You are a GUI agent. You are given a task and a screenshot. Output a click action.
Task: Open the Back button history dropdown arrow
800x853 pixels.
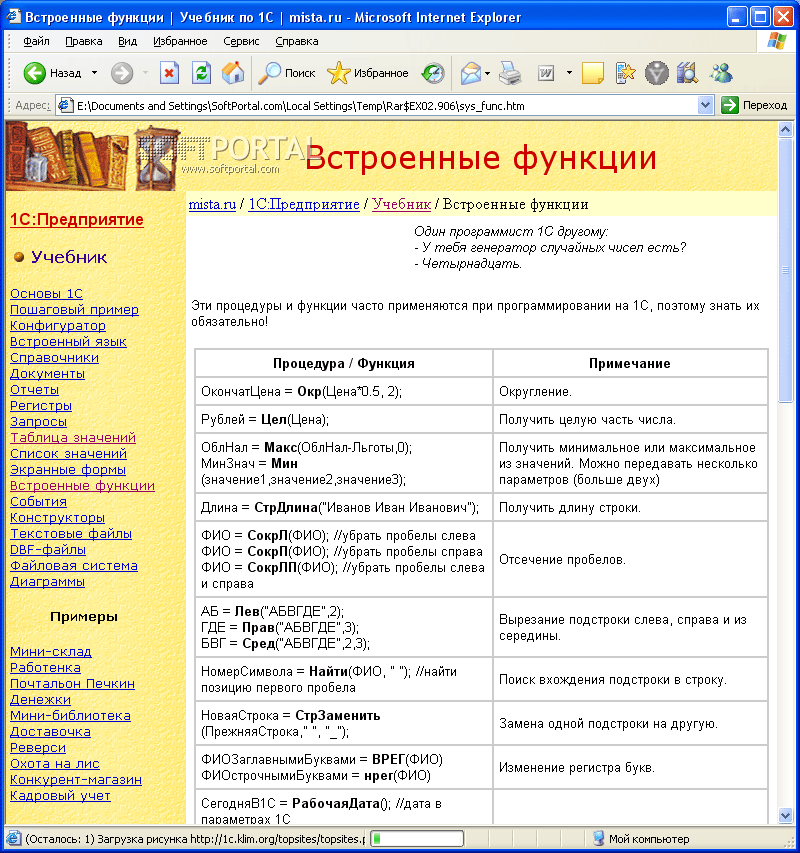click(94, 73)
